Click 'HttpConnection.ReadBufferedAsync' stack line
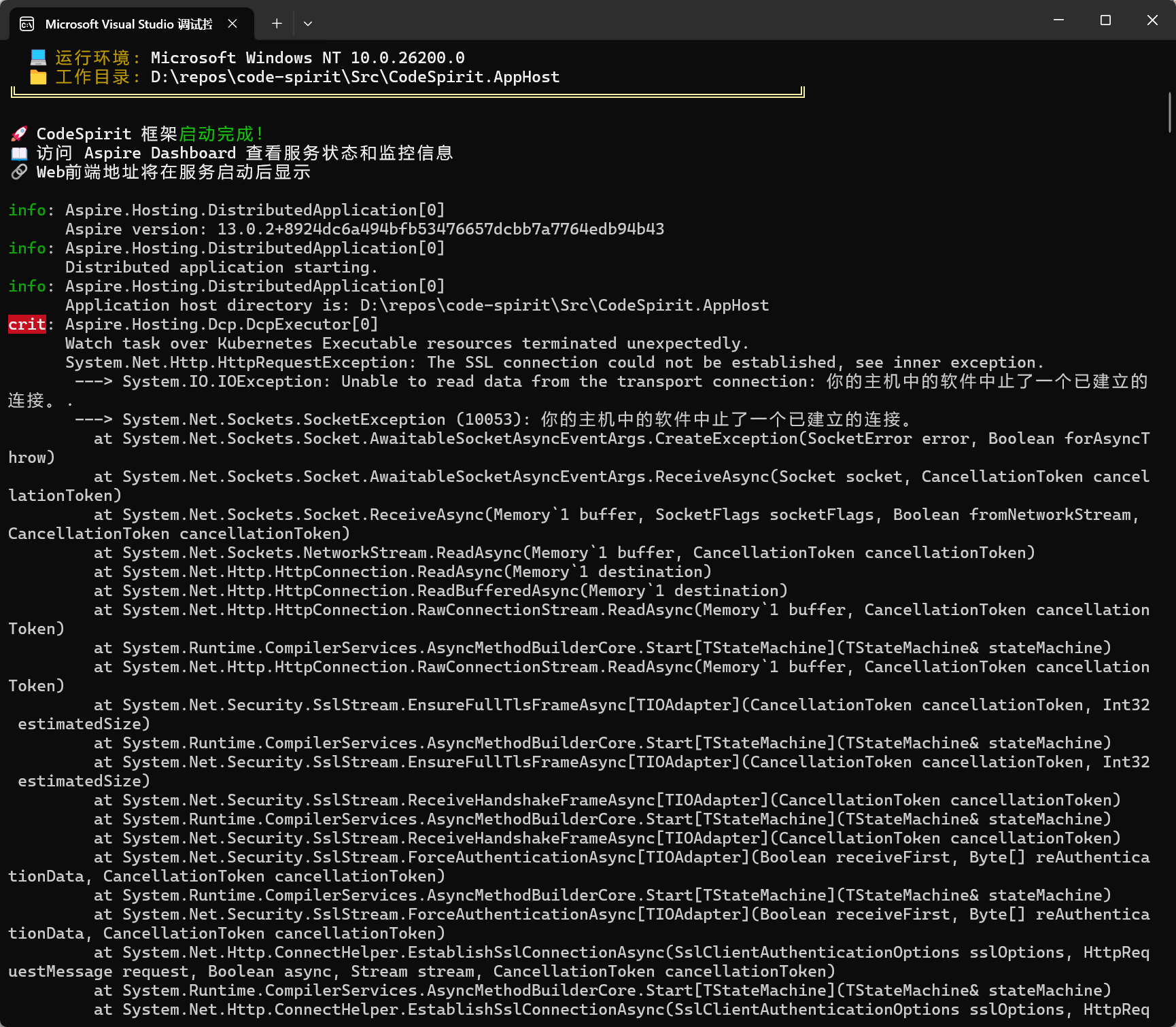The height and width of the screenshot is (1027, 1176). click(440, 591)
